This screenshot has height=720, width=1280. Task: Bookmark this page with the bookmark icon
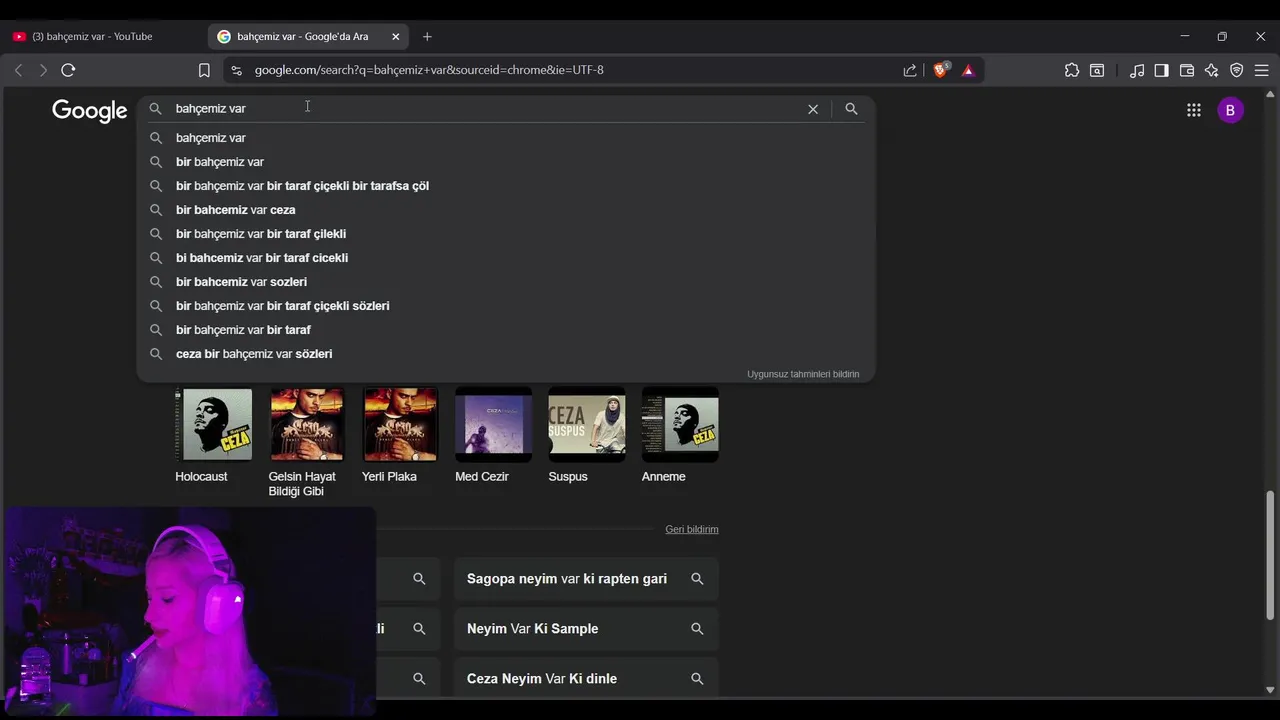click(x=204, y=70)
